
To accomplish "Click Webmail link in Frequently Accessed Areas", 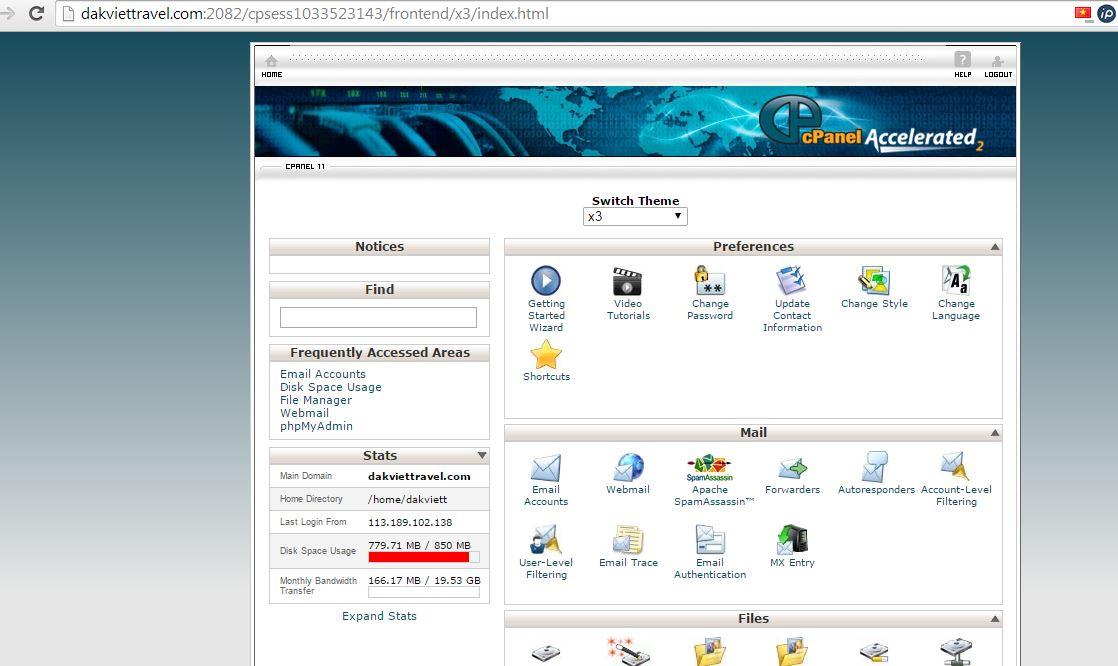I will click(304, 413).
